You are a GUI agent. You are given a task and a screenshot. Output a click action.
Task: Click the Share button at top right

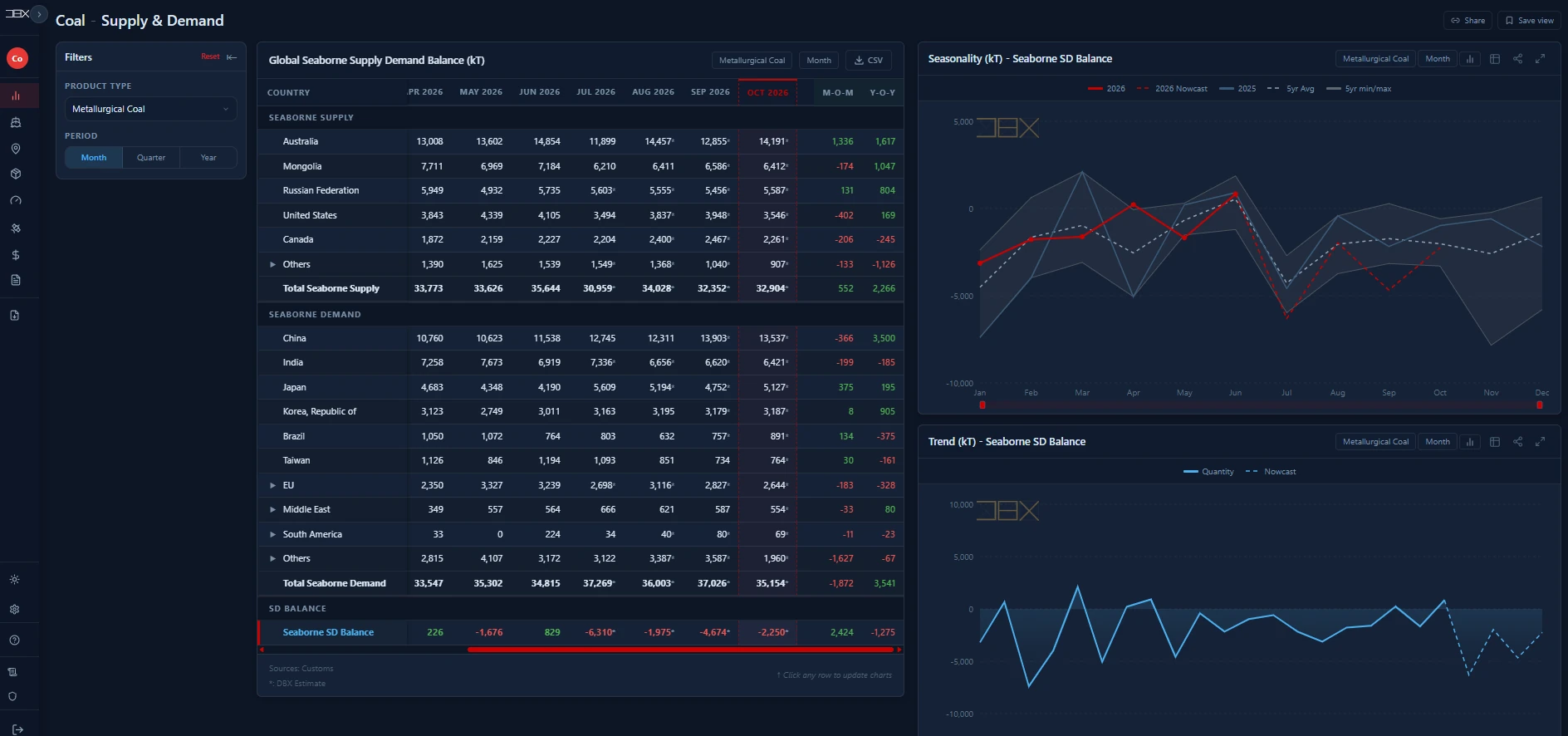1468,21
